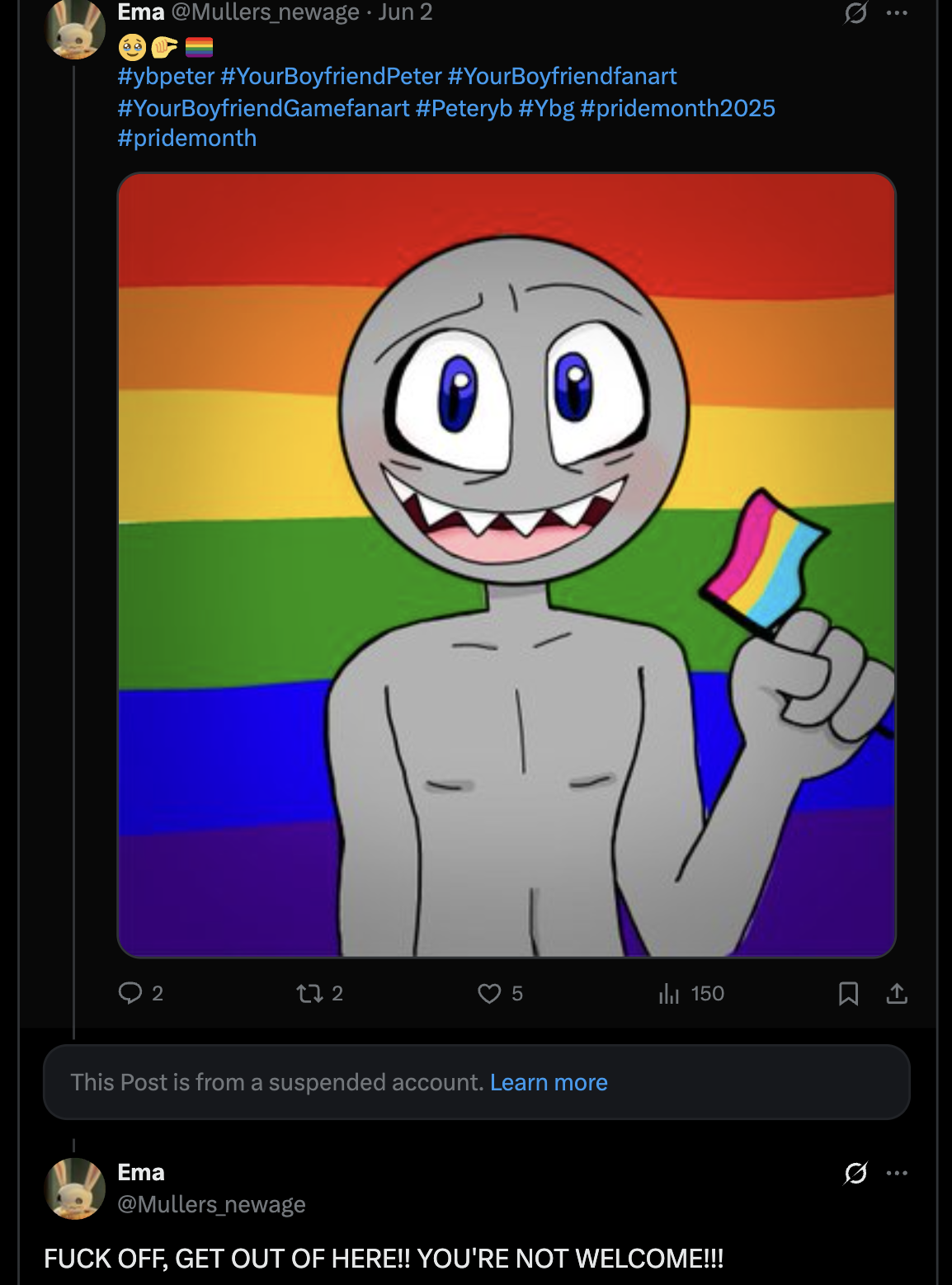The height and width of the screenshot is (1285, 952).
Task: Open more options menu on Ema's reply
Action: (x=897, y=1173)
